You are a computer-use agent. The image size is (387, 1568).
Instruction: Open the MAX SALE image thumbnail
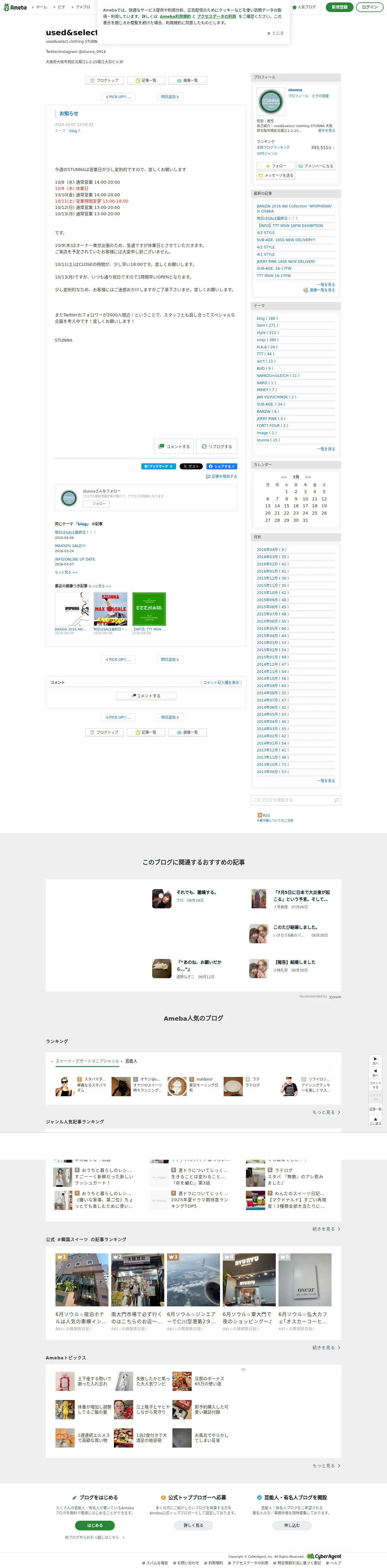pyautogui.click(x=110, y=609)
